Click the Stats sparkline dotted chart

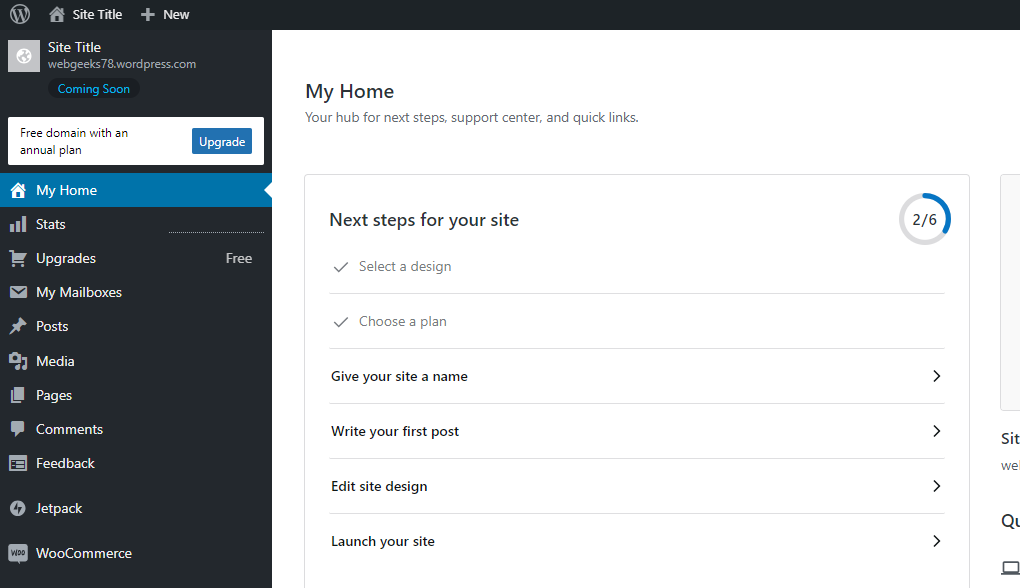(x=216, y=232)
